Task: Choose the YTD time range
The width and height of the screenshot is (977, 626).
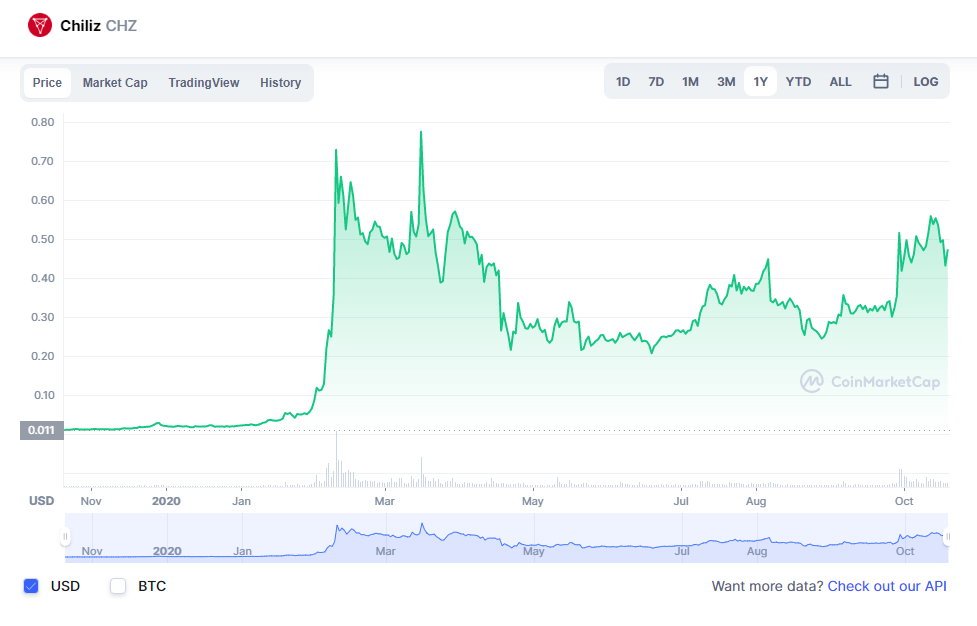Action: [x=798, y=82]
